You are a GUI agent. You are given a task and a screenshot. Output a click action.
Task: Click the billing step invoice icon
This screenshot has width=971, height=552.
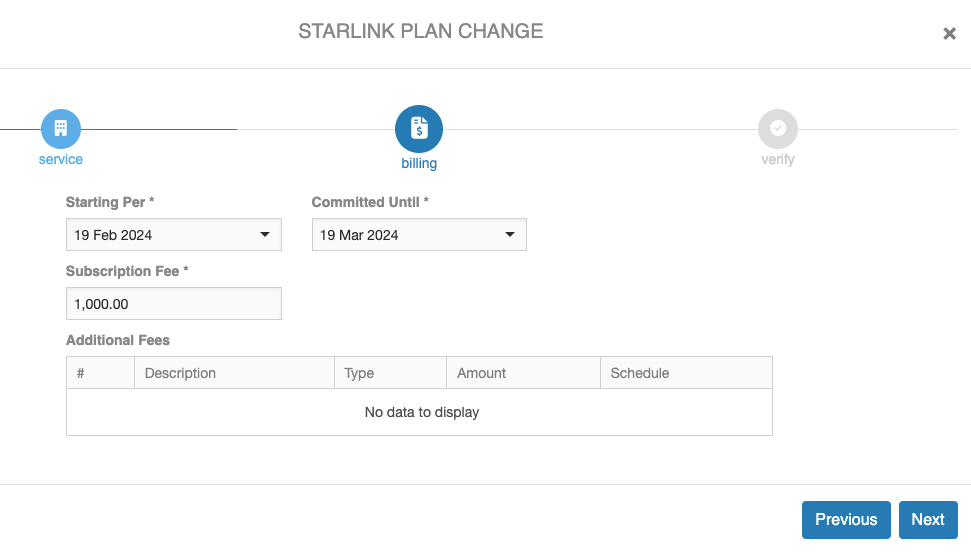419,129
